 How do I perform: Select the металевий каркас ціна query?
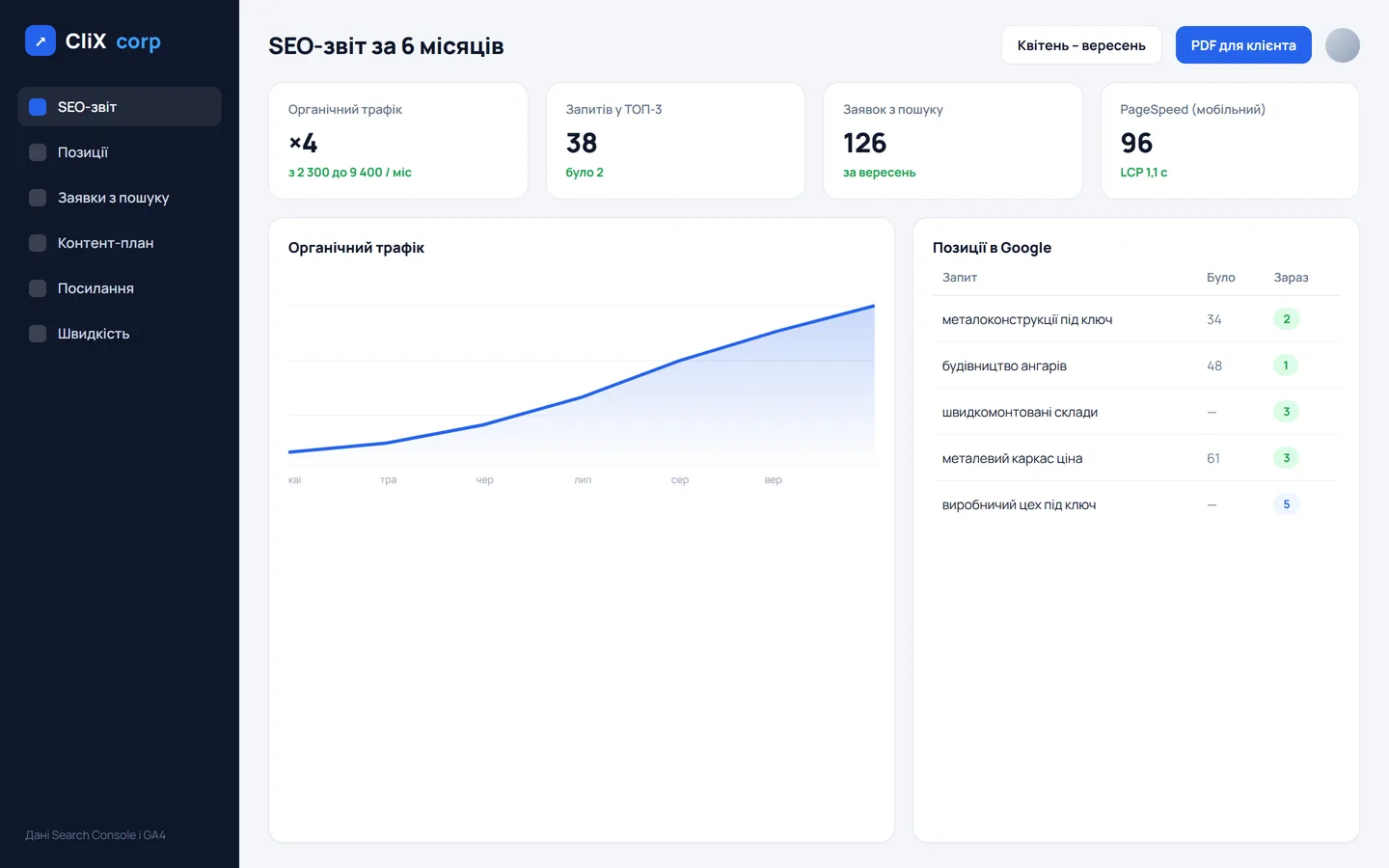tap(1012, 458)
